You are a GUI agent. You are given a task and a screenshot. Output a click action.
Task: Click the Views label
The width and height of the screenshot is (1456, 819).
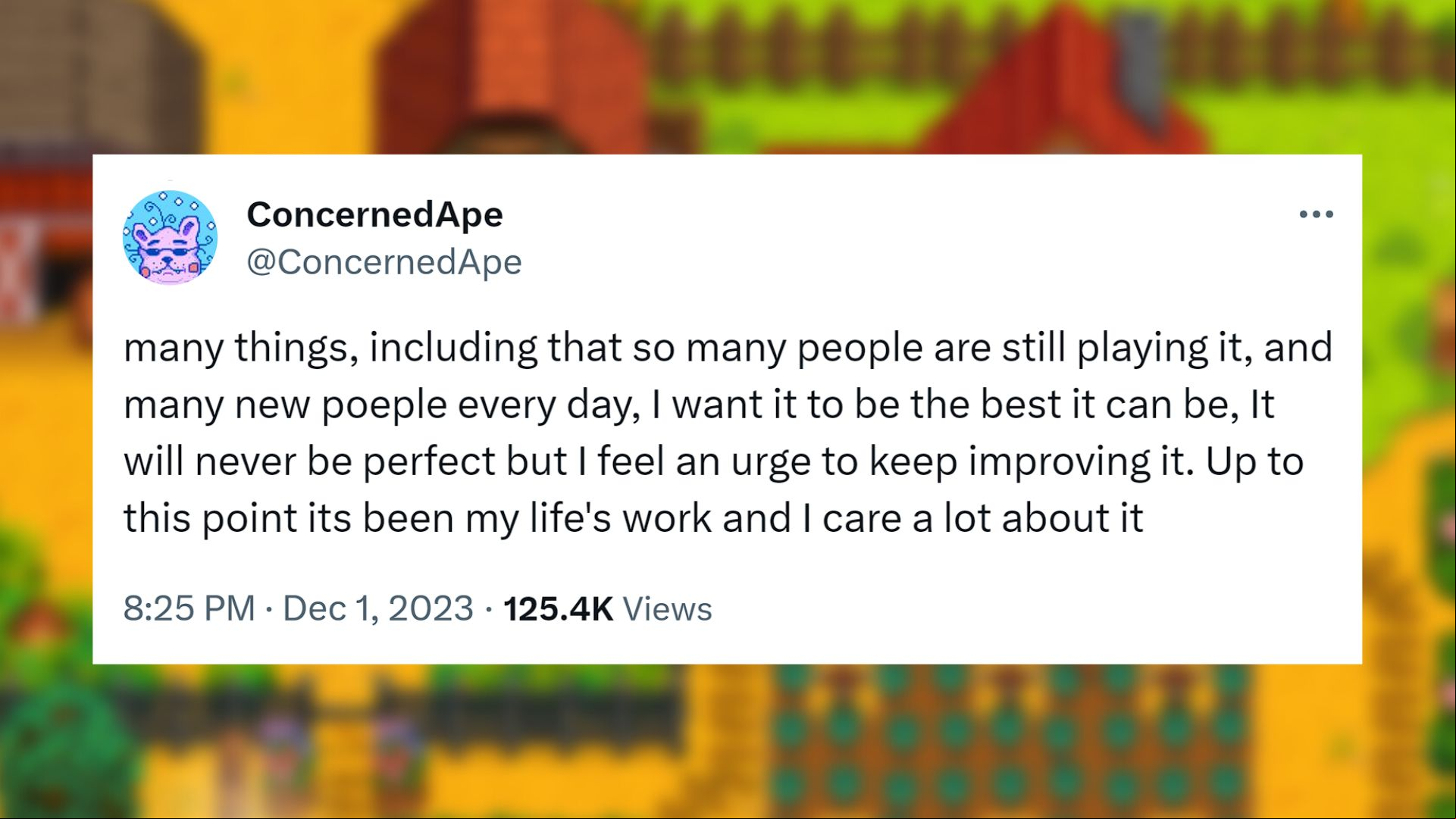coord(667,608)
